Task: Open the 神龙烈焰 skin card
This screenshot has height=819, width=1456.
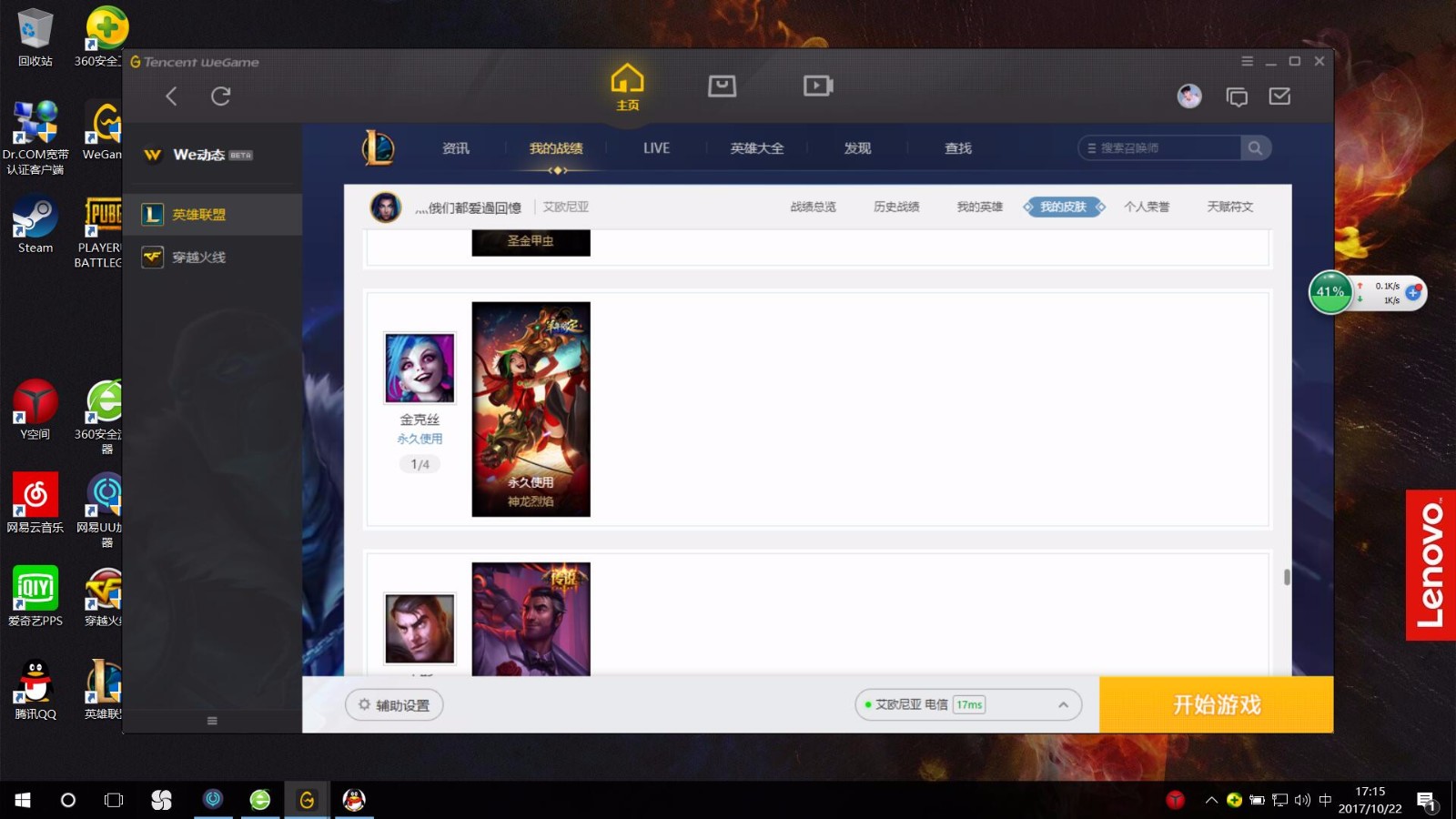Action: [x=531, y=409]
